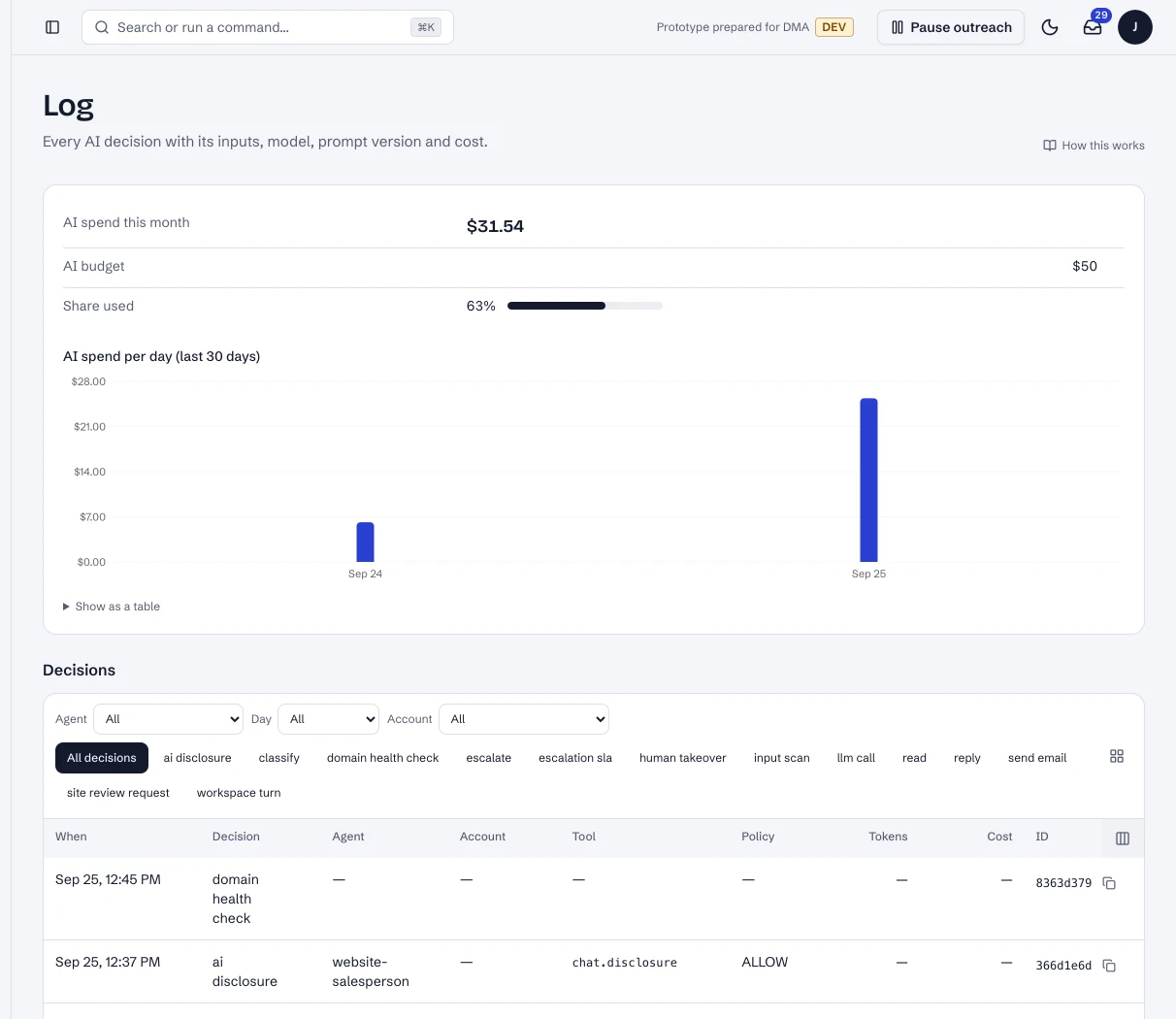Image resolution: width=1176 pixels, height=1019 pixels.
Task: Click the Pause outreach button
Action: 951,27
